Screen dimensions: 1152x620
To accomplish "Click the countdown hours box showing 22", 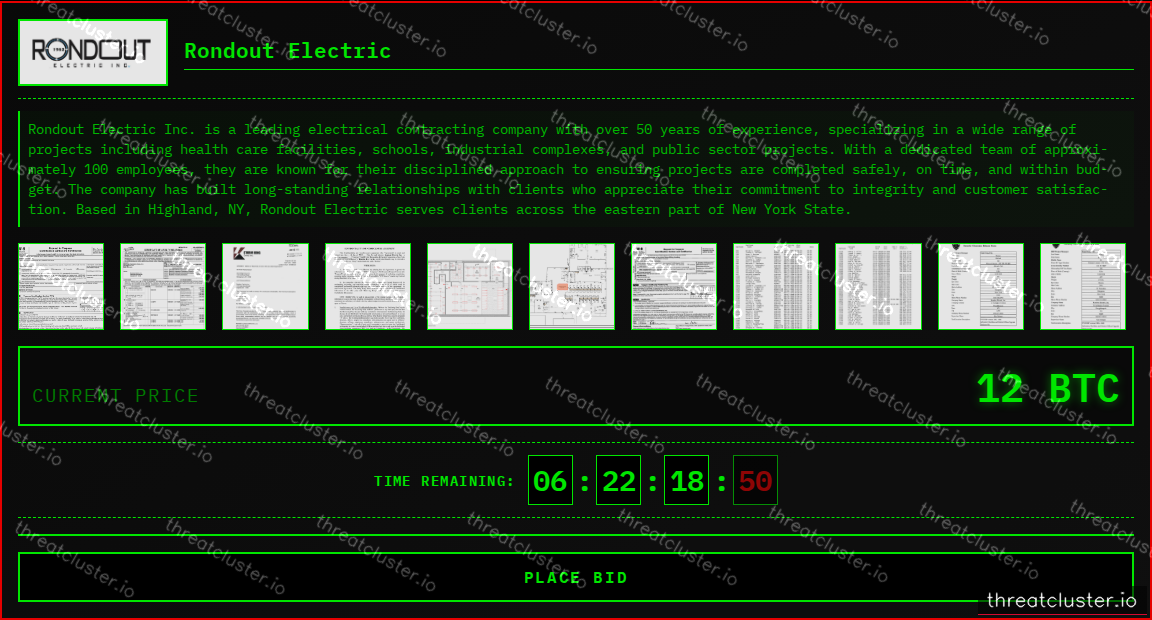I will [619, 480].
